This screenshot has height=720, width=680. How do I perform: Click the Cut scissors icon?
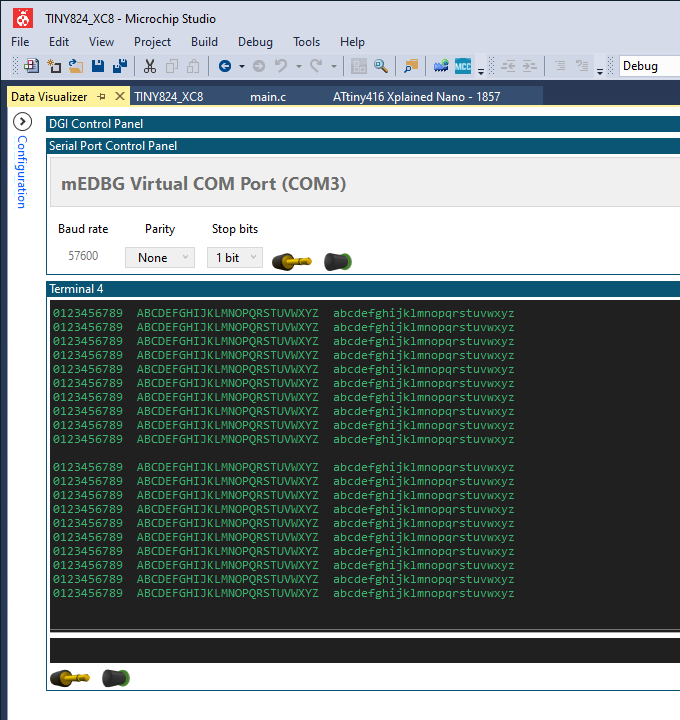point(150,66)
